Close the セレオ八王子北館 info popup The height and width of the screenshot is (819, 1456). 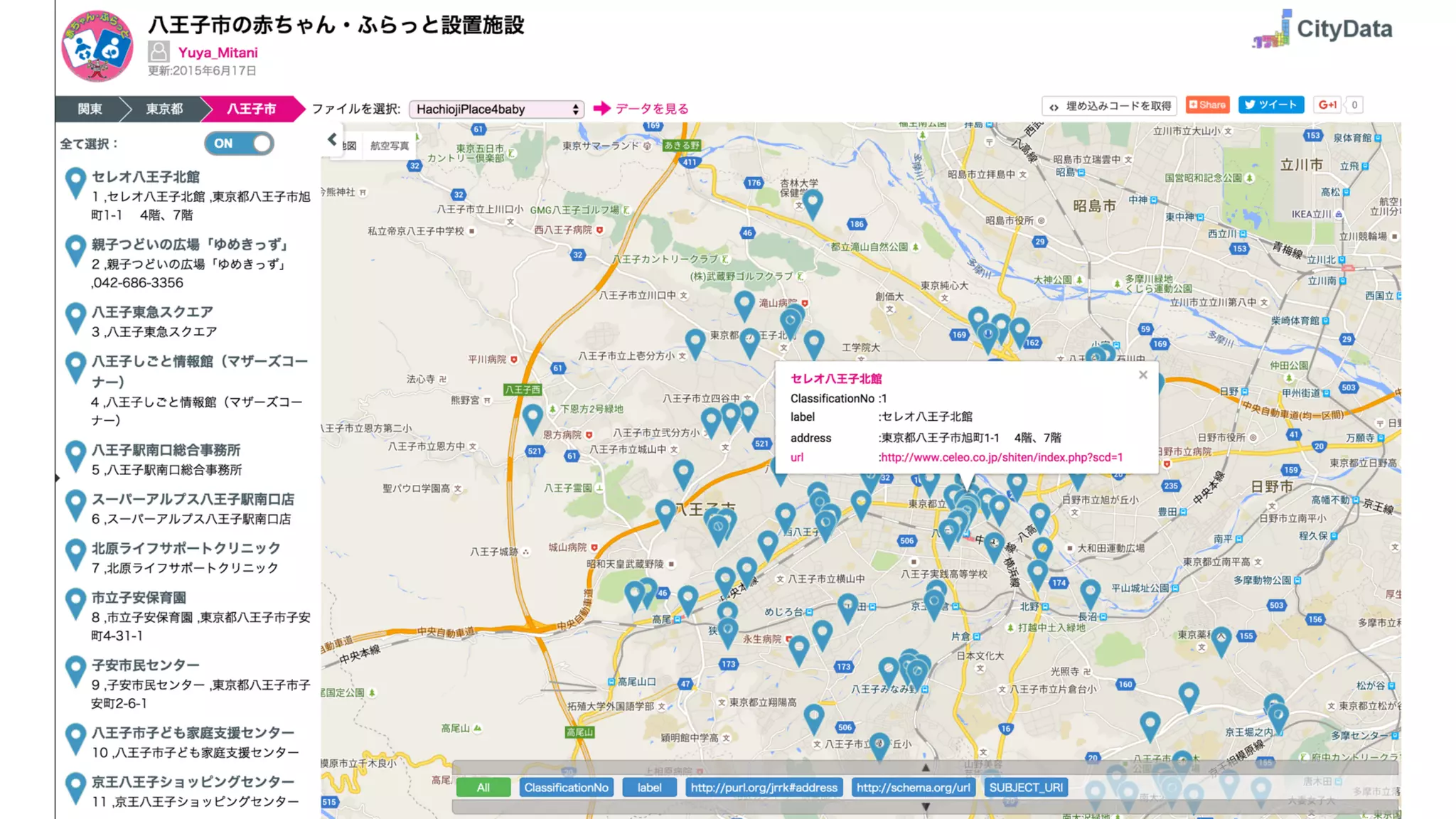[x=1142, y=375]
